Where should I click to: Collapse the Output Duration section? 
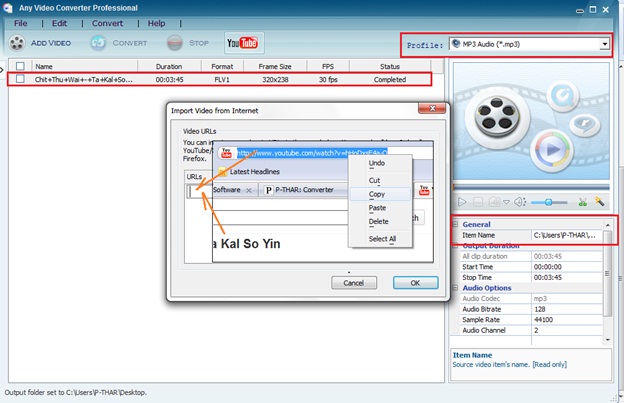455,246
